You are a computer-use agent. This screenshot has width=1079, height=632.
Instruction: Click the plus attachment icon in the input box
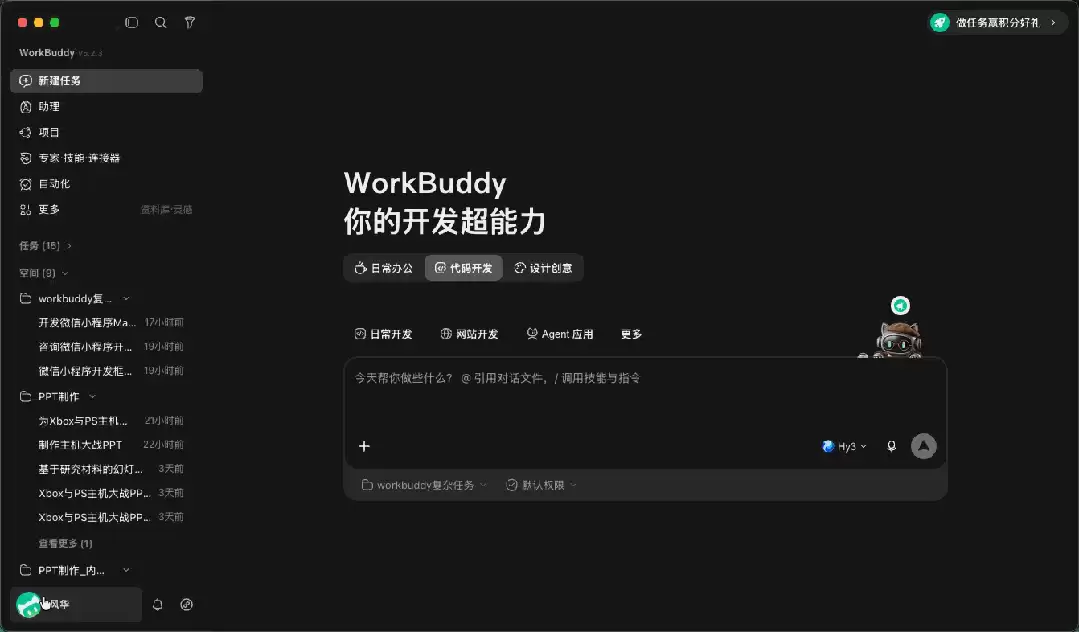[364, 446]
